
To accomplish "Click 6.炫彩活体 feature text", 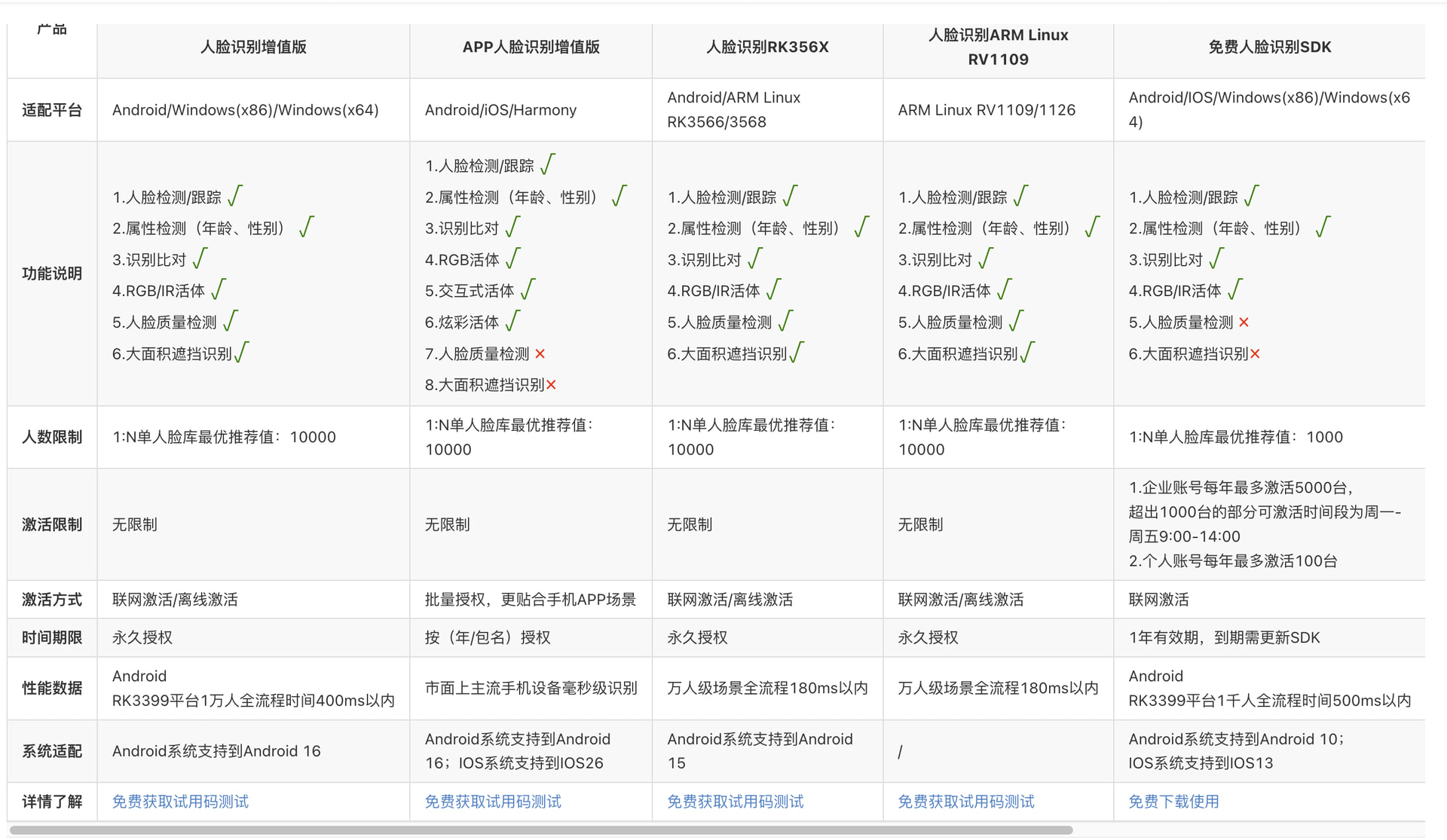I will [x=462, y=322].
